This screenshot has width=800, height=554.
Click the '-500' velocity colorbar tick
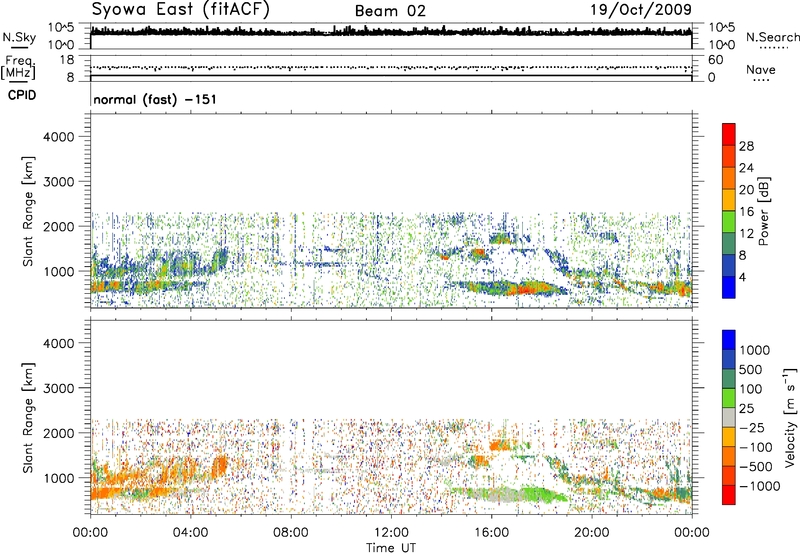(x=756, y=467)
